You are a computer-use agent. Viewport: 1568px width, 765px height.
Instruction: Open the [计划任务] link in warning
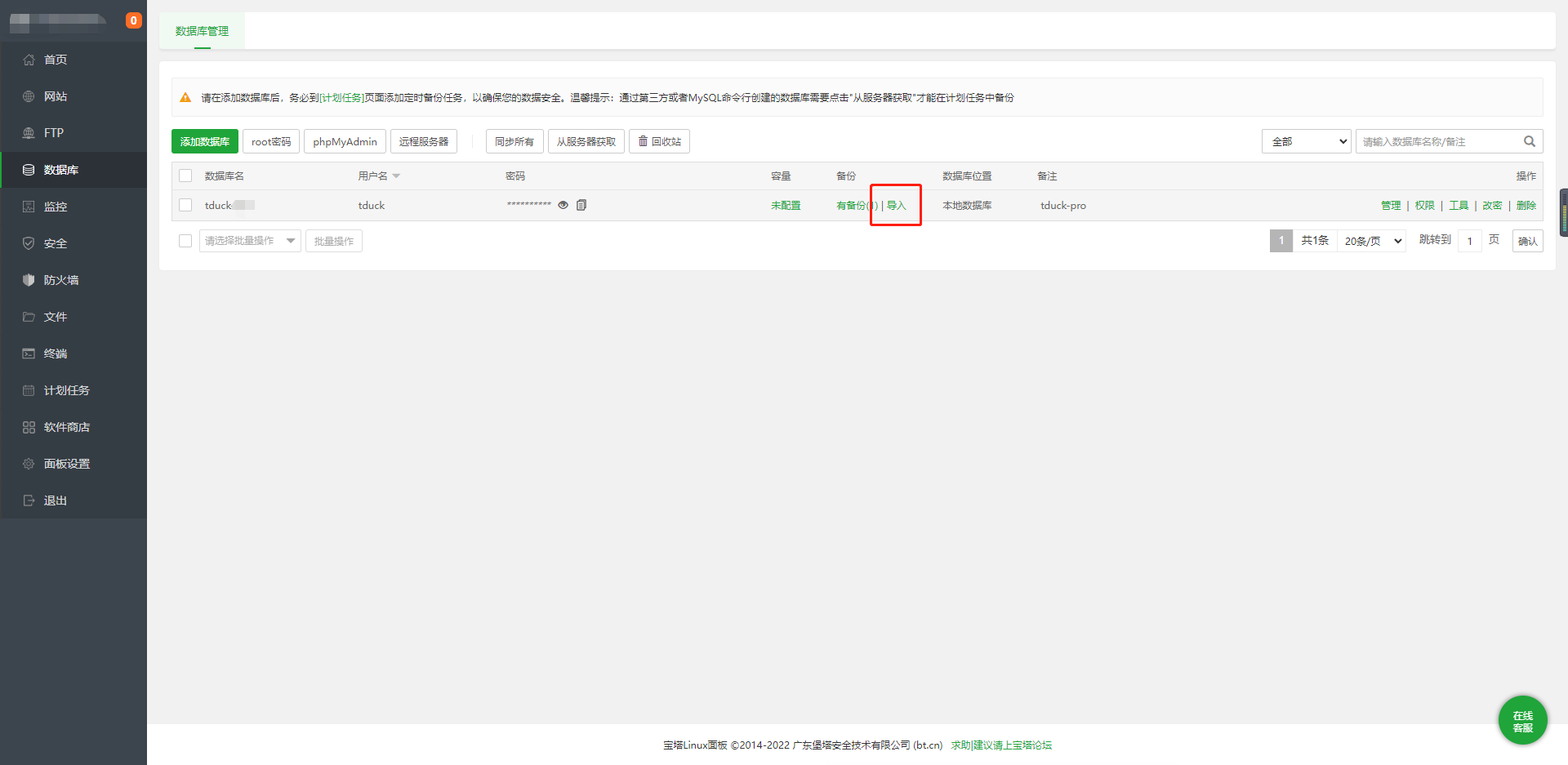click(341, 98)
